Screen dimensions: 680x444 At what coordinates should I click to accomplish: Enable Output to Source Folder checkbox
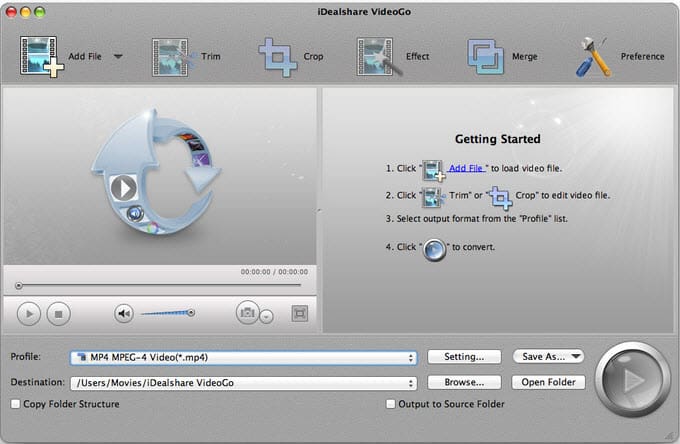coord(390,404)
